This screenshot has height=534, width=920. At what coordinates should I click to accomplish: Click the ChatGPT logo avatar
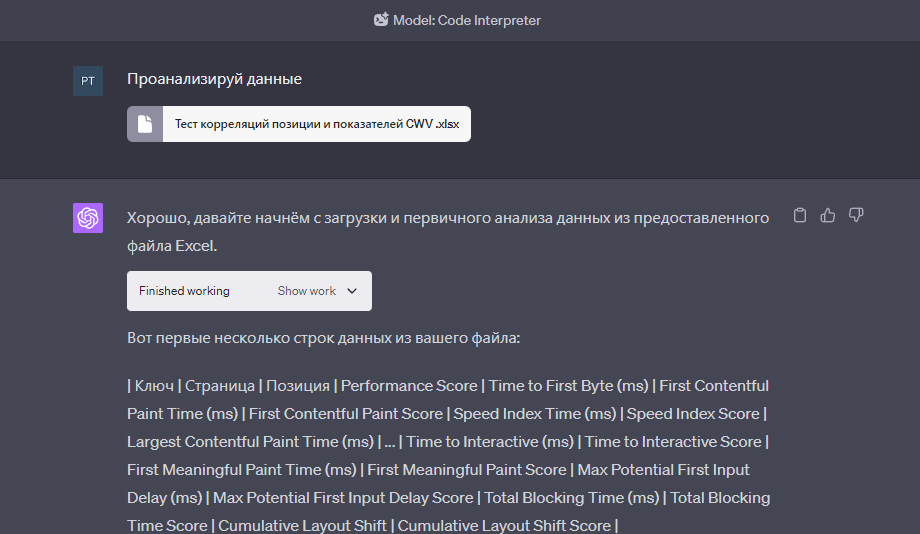point(88,218)
